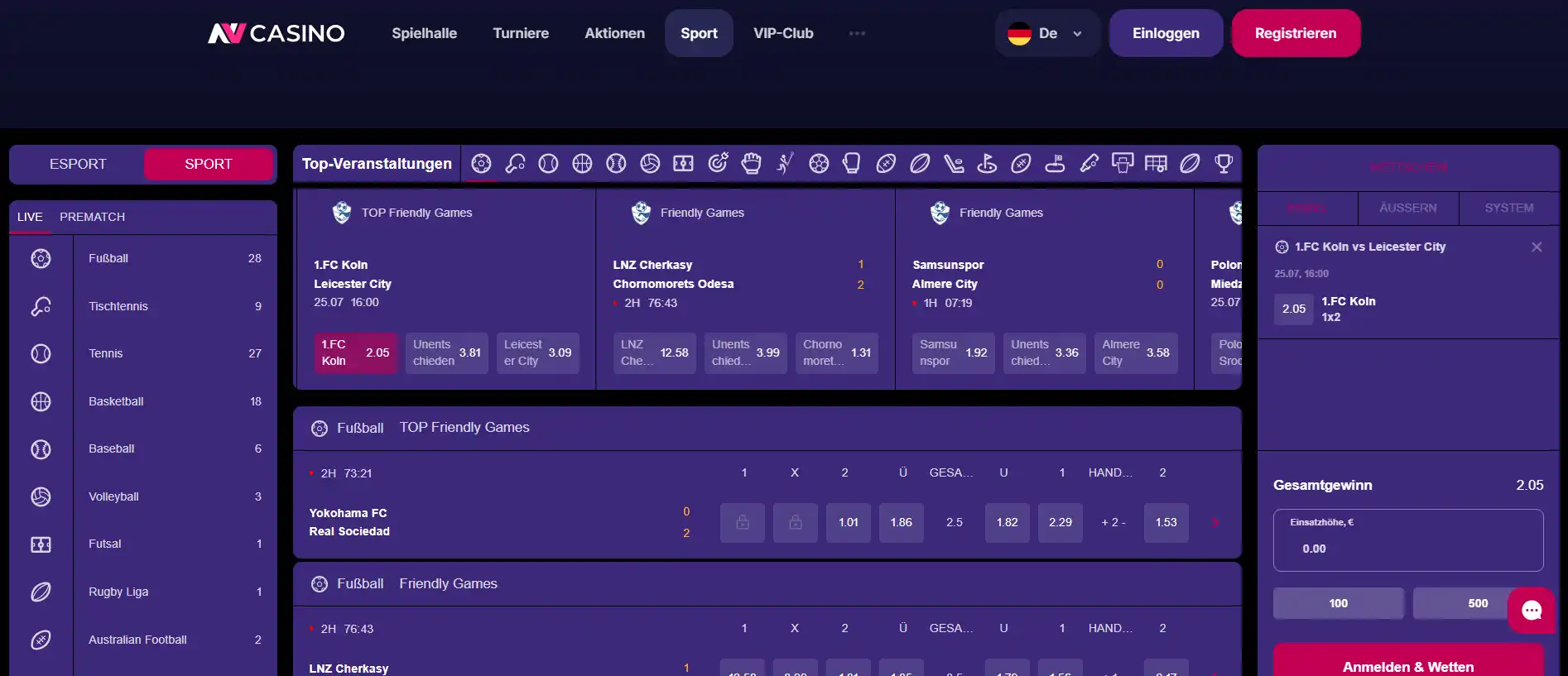Select darts target icon in top sports bar

point(718,163)
